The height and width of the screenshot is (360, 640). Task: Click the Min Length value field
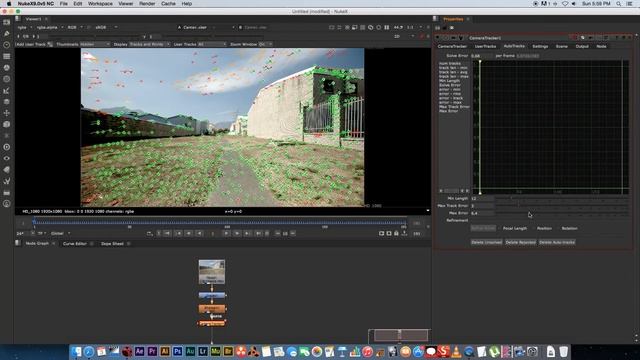pos(482,198)
